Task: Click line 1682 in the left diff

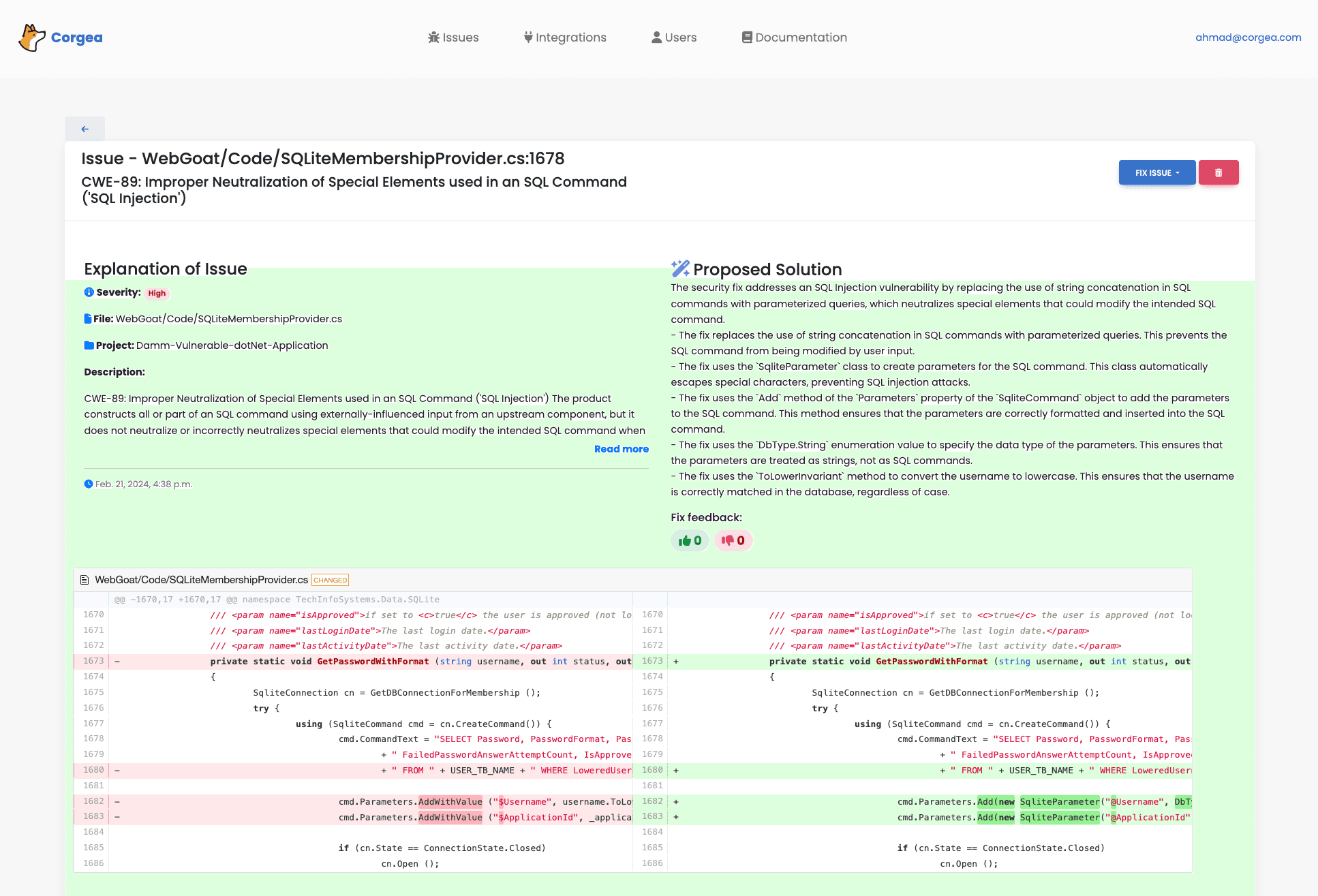Action: click(94, 801)
